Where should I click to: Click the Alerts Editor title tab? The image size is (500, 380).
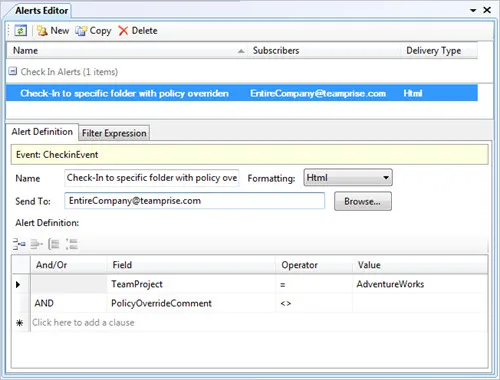[x=42, y=11]
